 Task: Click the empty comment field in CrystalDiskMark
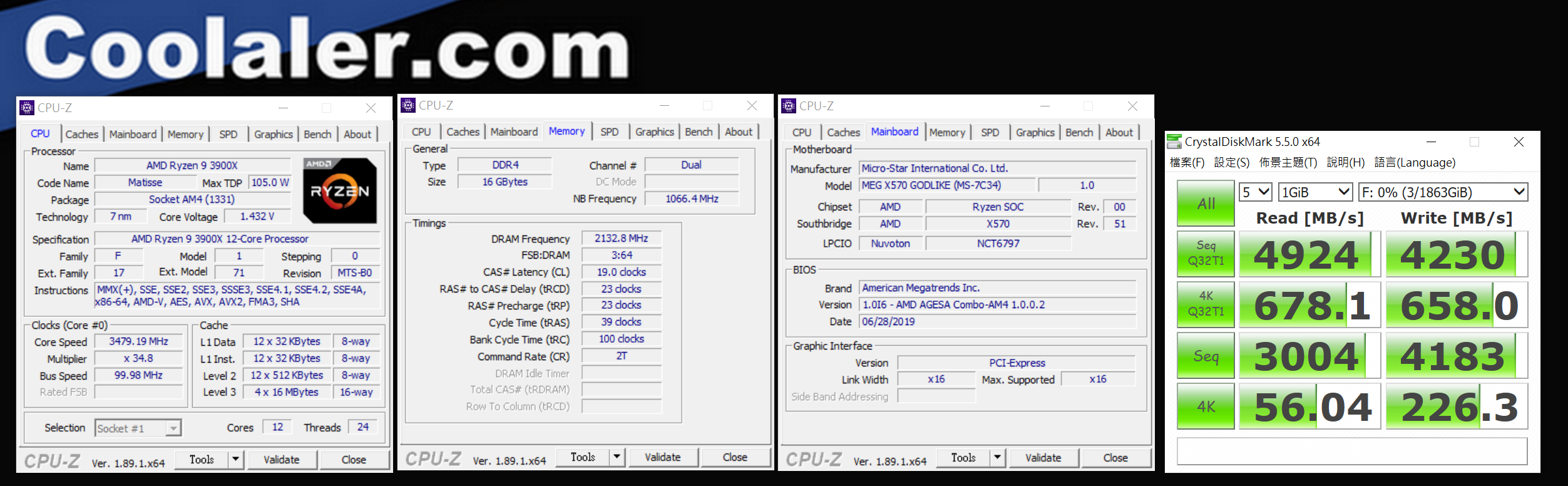pyautogui.click(x=1352, y=451)
